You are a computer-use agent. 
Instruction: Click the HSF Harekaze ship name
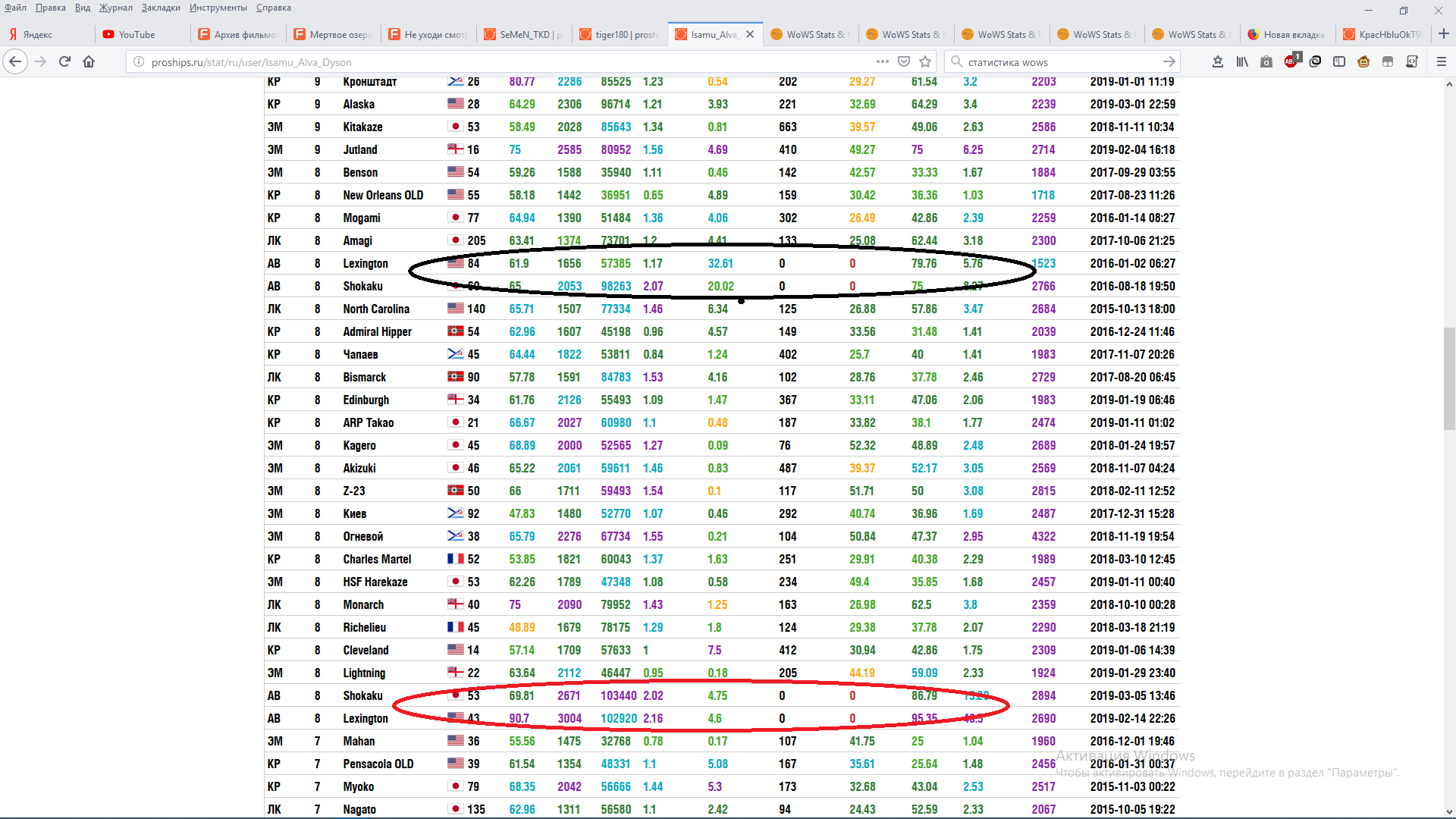click(375, 582)
